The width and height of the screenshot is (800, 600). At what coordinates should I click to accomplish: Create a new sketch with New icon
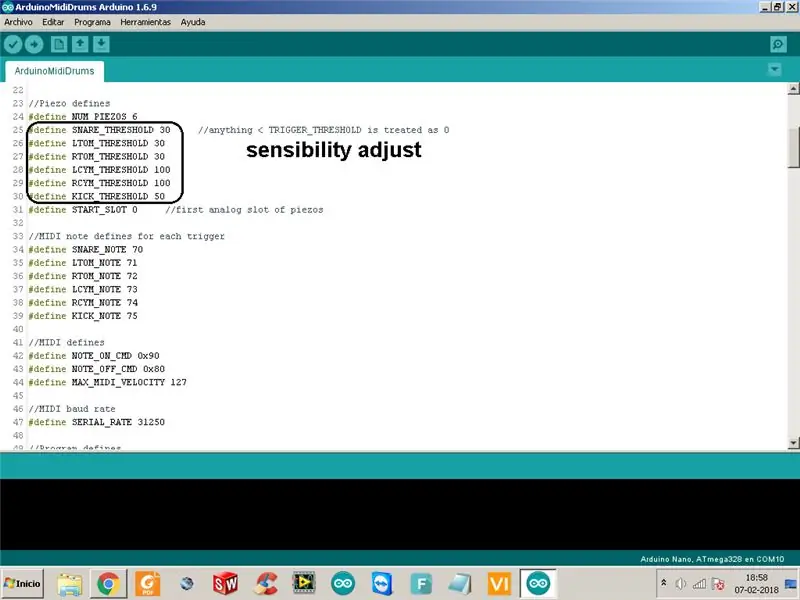coord(59,45)
